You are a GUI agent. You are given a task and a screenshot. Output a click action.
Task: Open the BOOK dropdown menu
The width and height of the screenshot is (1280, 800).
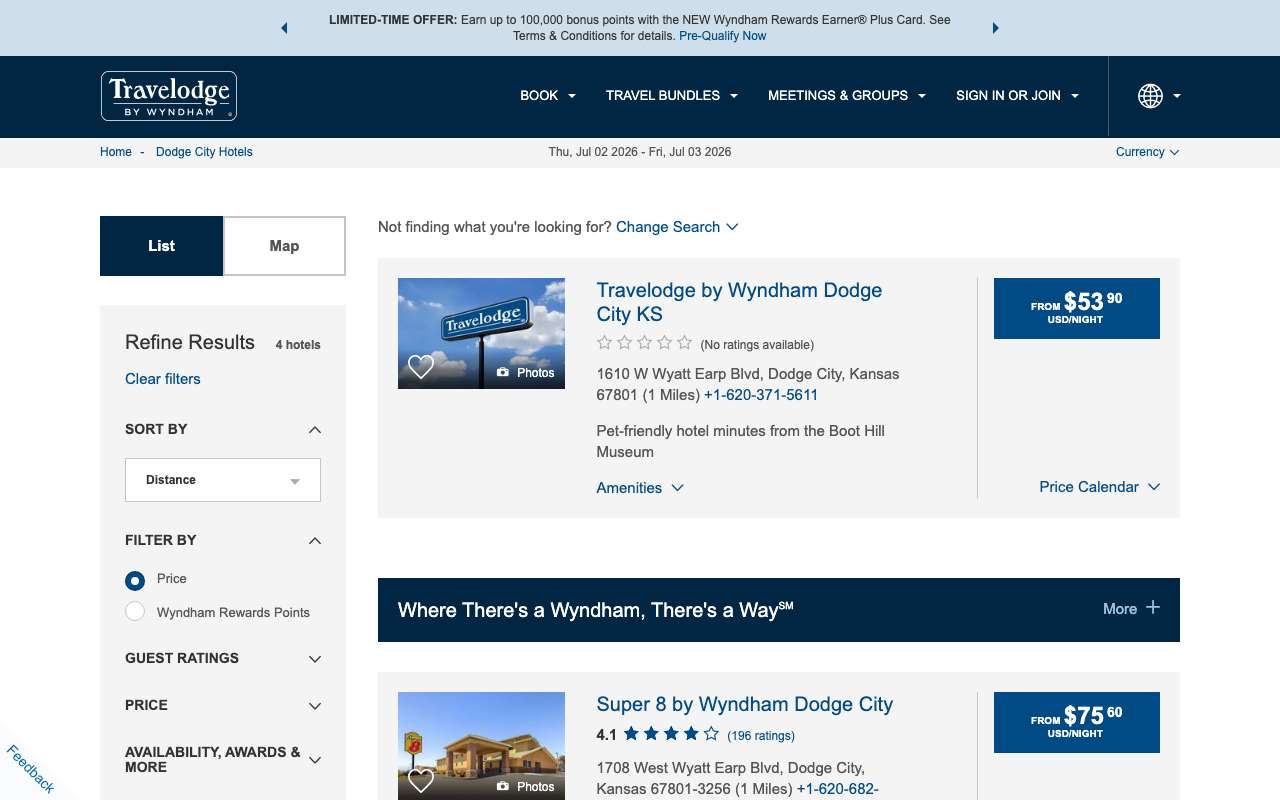pos(548,96)
